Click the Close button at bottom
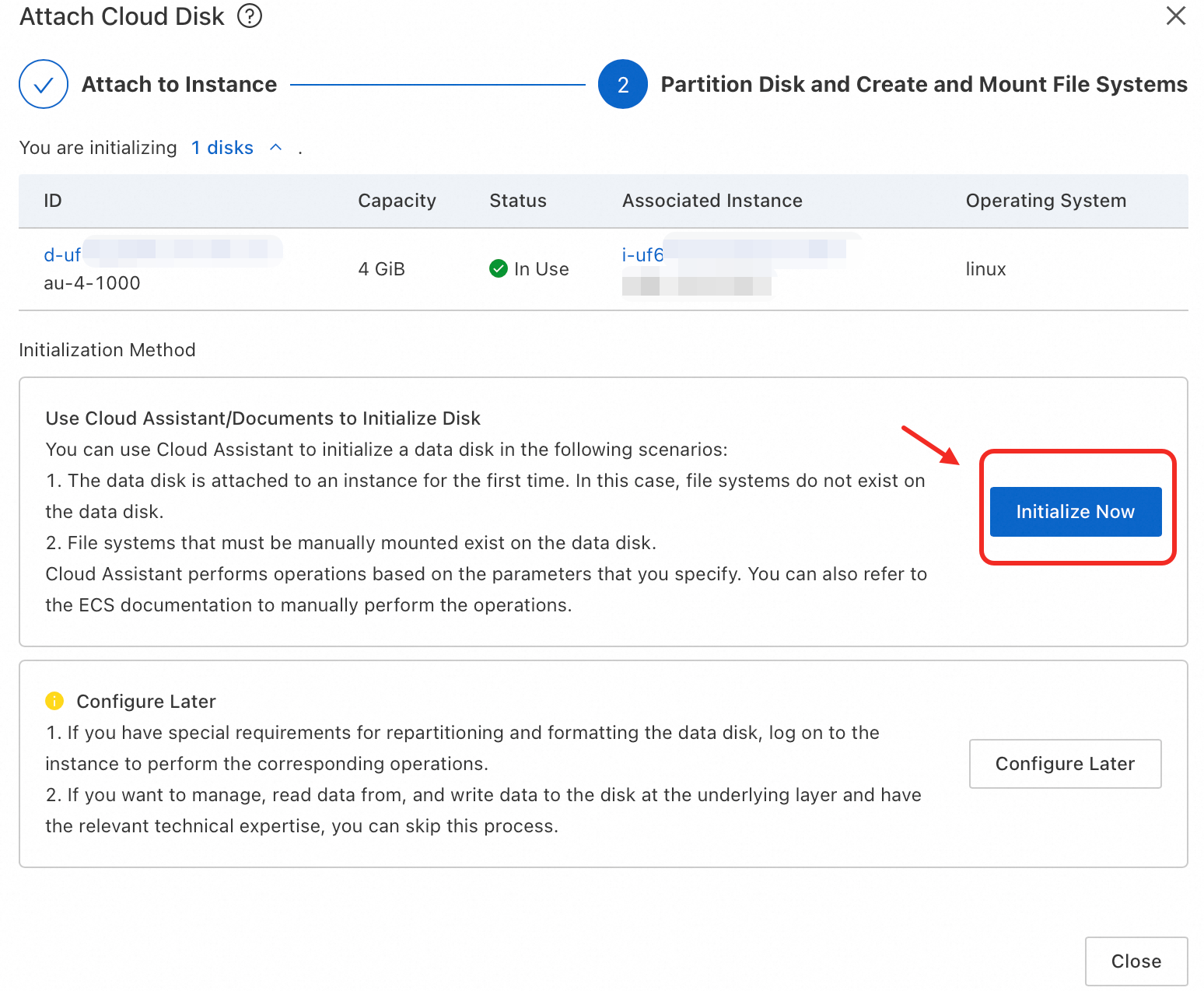This screenshot has width=1204, height=991. click(x=1136, y=961)
